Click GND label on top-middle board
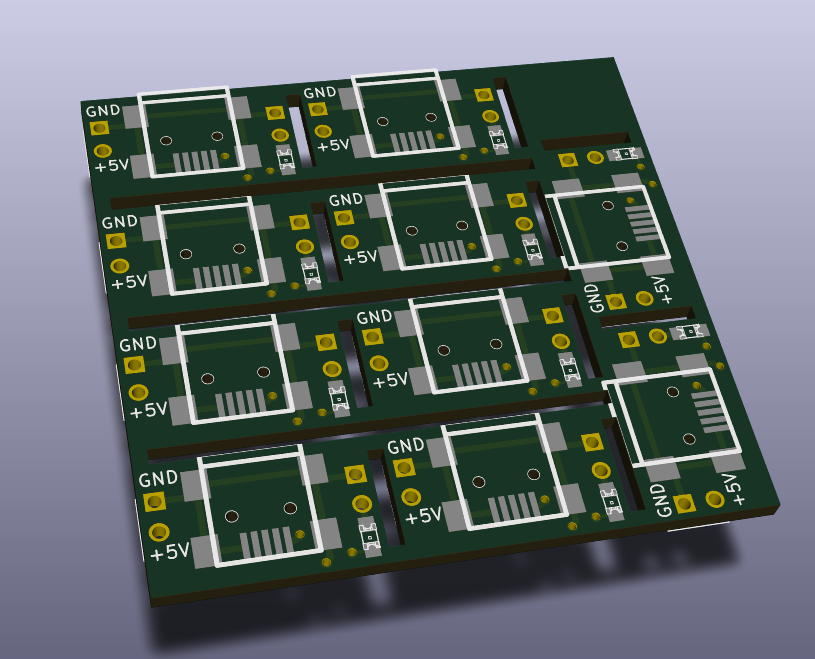 (x=320, y=93)
